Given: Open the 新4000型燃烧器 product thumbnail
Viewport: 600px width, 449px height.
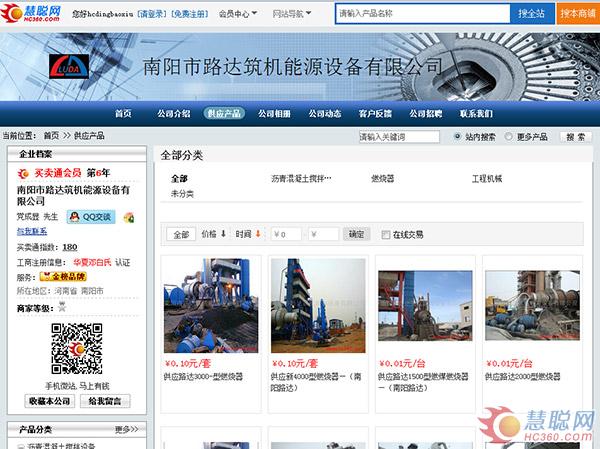Looking at the screenshot, I should click(318, 305).
